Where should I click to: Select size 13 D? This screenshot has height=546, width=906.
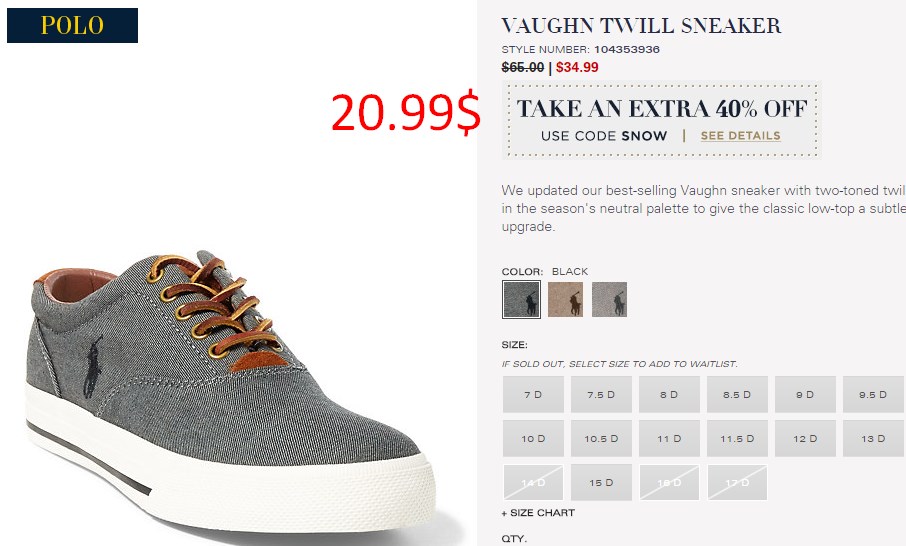point(873,439)
